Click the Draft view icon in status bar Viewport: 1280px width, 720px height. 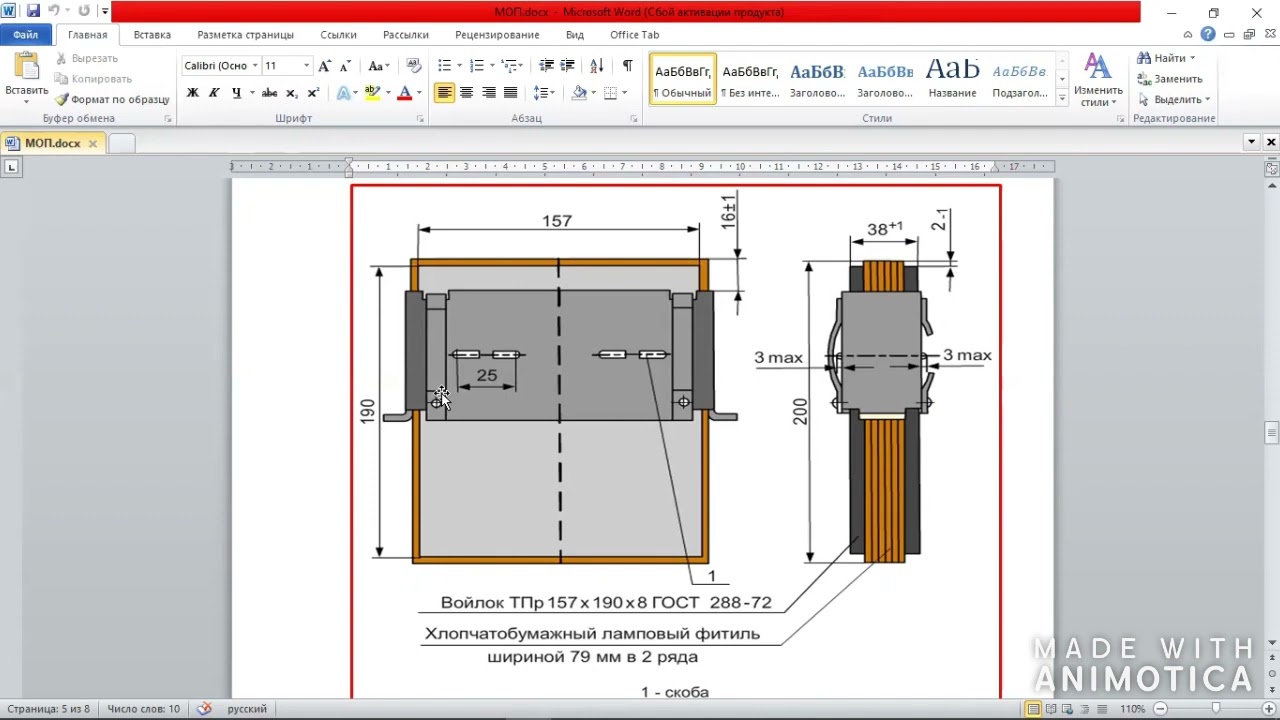pos(1101,709)
